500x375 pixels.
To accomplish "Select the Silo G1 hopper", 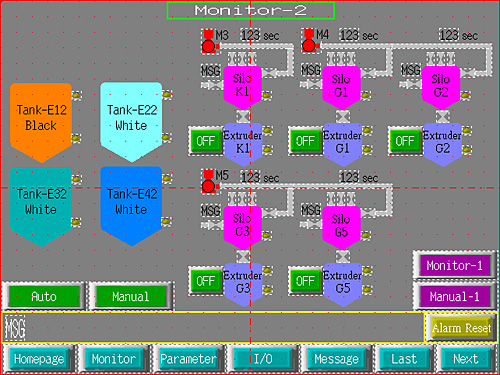I will click(342, 88).
